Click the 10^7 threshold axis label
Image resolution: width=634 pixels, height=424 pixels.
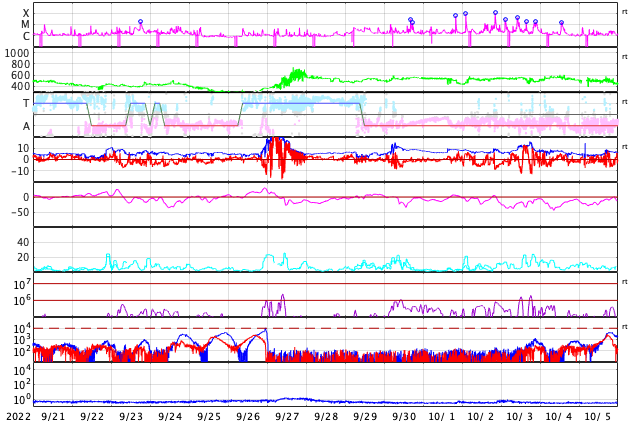22,285
